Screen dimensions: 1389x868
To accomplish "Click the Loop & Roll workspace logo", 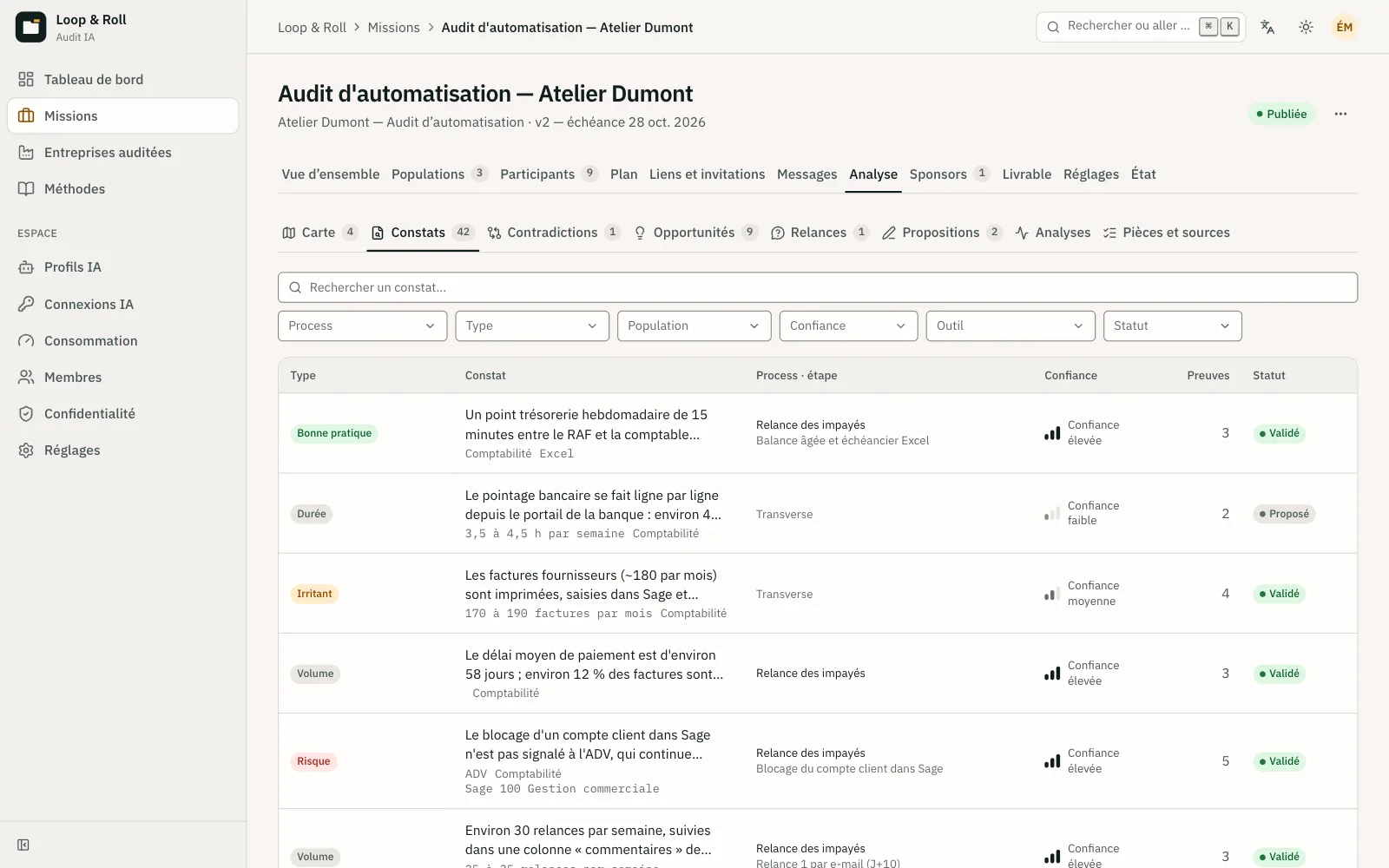I will point(30,27).
